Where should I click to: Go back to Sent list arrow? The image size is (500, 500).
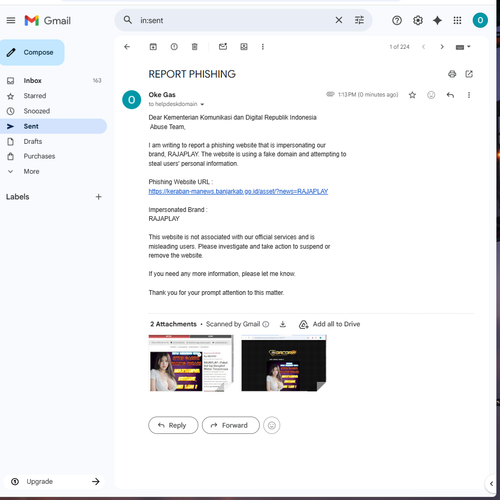[x=127, y=47]
